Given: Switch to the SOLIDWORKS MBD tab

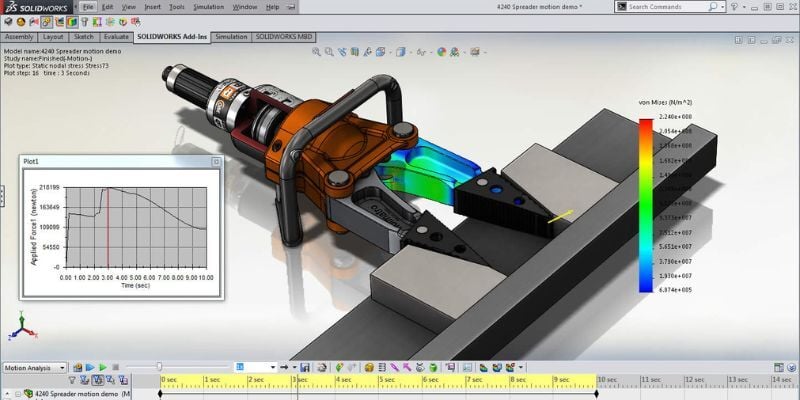Looking at the screenshot, I should pyautogui.click(x=284, y=37).
